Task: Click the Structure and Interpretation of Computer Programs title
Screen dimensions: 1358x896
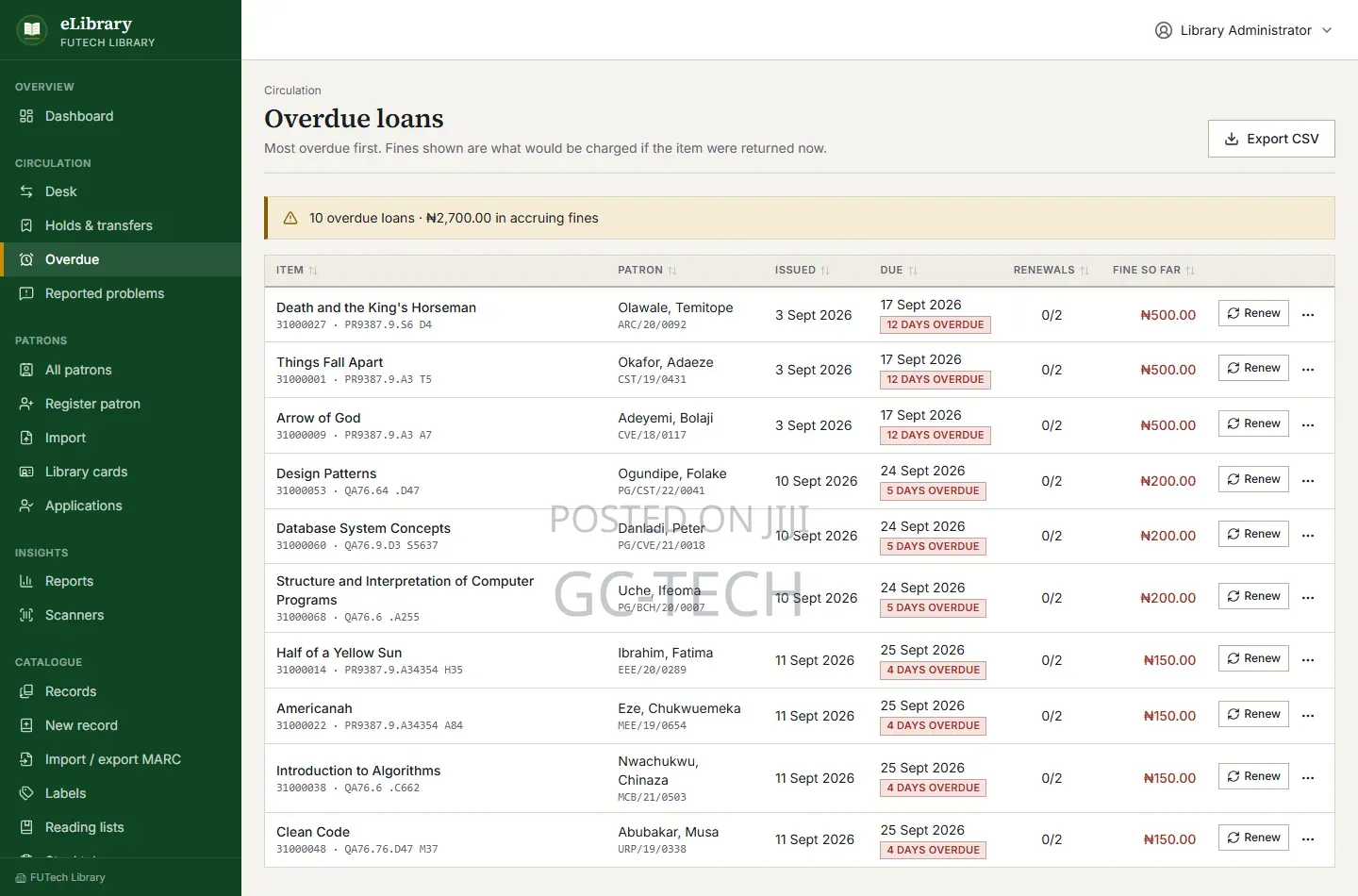Action: tap(405, 590)
